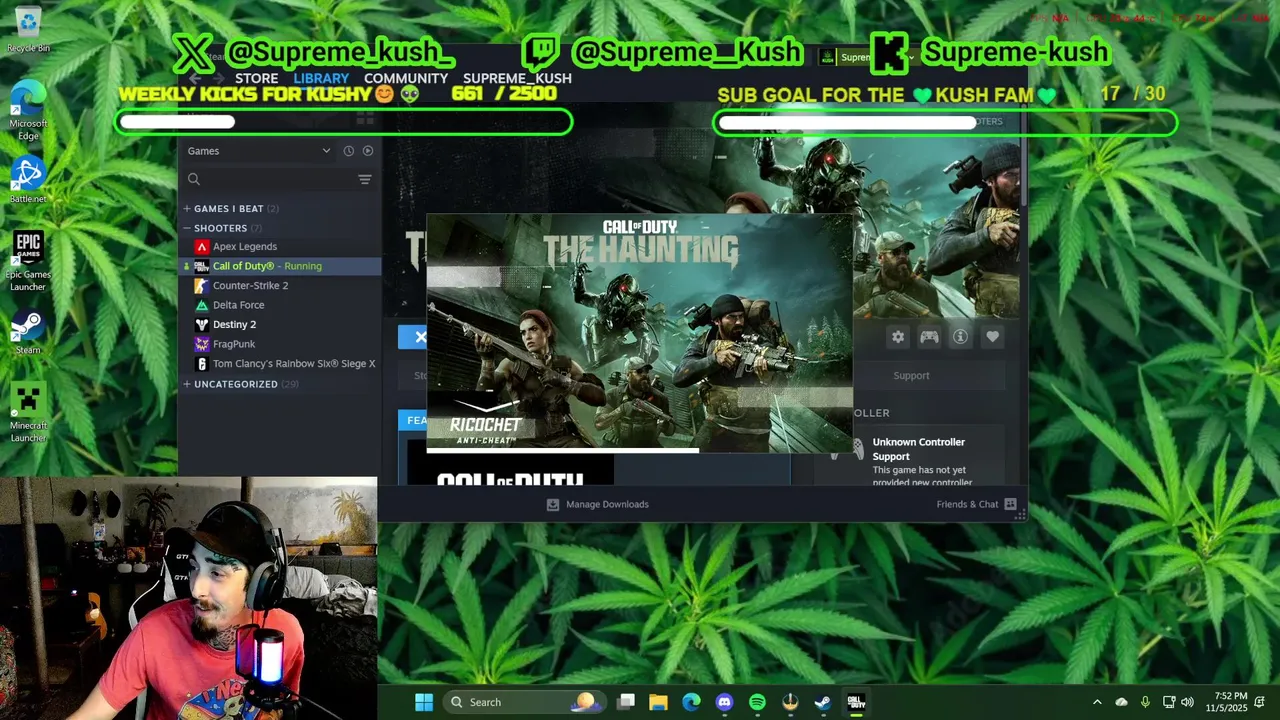Click the Call of Duty splash loading bar
Screen dimensions: 1280x720
point(639,450)
